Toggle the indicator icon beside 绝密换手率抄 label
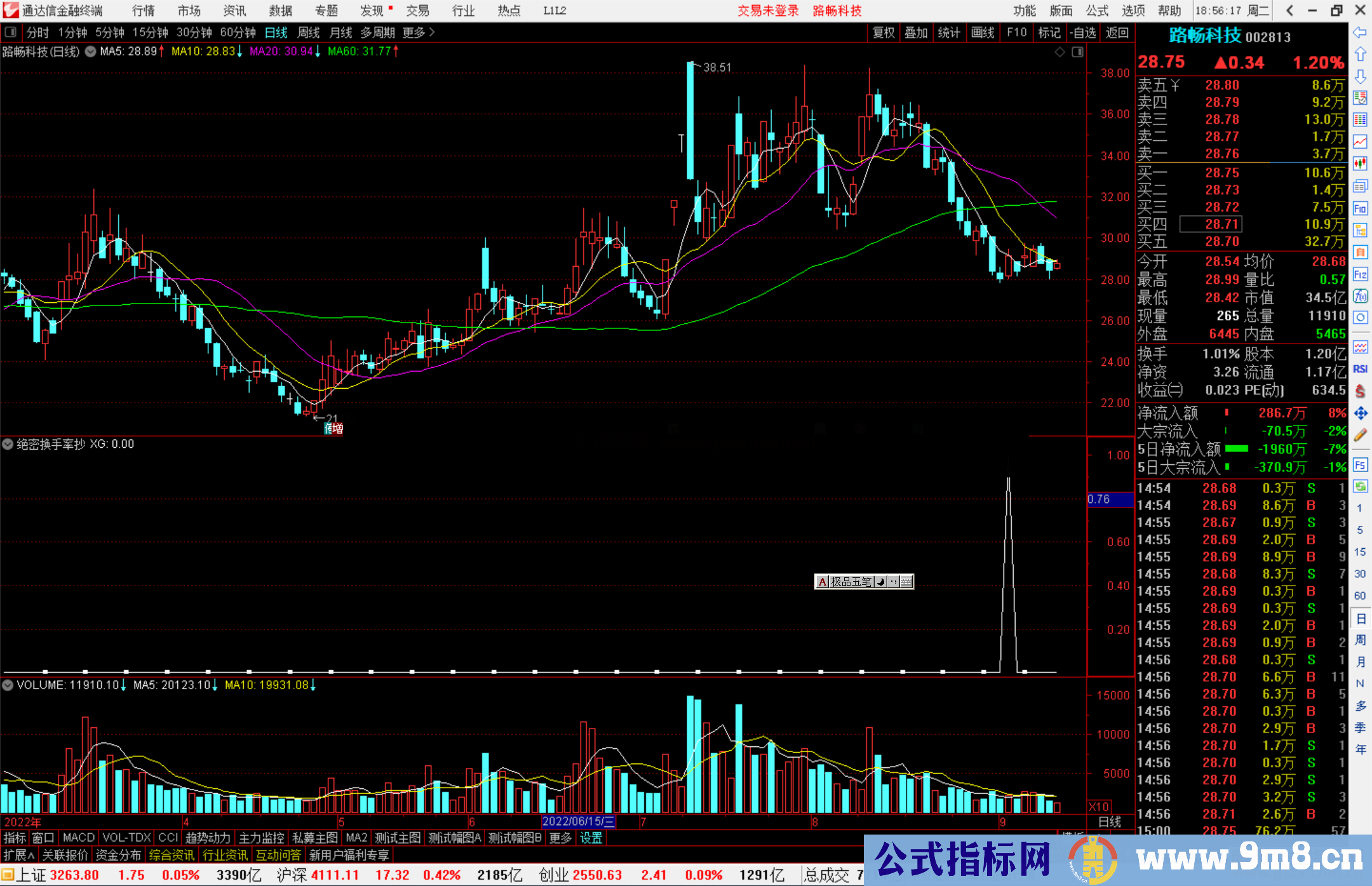Viewport: 1372px width, 886px height. (x=8, y=444)
